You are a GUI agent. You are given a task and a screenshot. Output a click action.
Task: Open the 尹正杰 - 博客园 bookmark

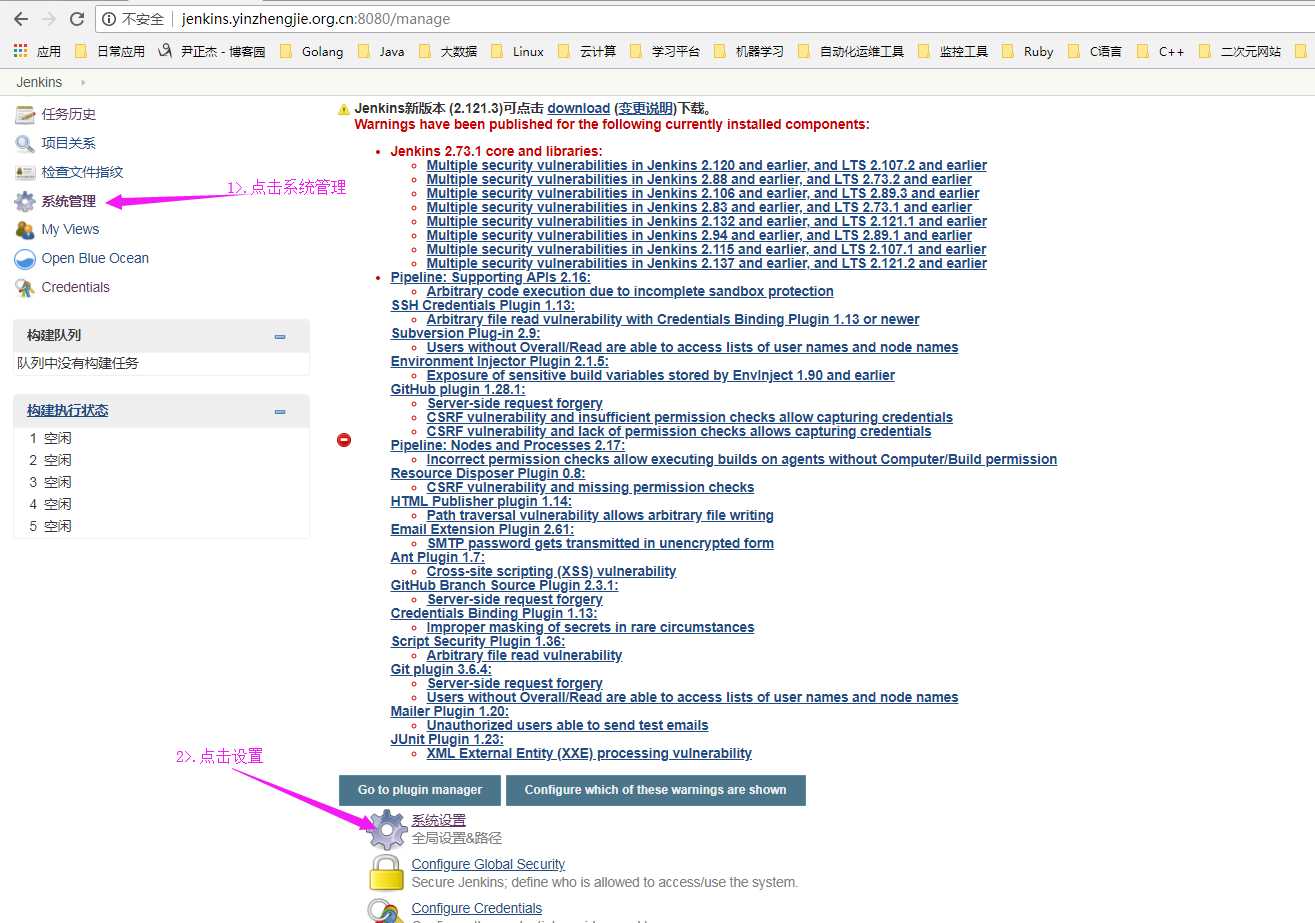pyautogui.click(x=213, y=51)
